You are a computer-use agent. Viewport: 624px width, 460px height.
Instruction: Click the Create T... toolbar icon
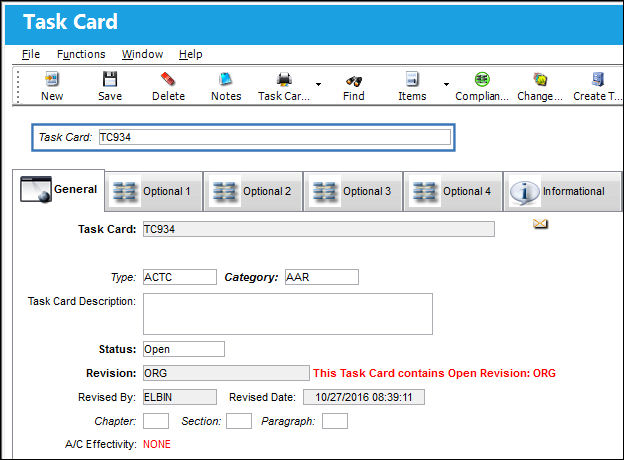pos(598,79)
